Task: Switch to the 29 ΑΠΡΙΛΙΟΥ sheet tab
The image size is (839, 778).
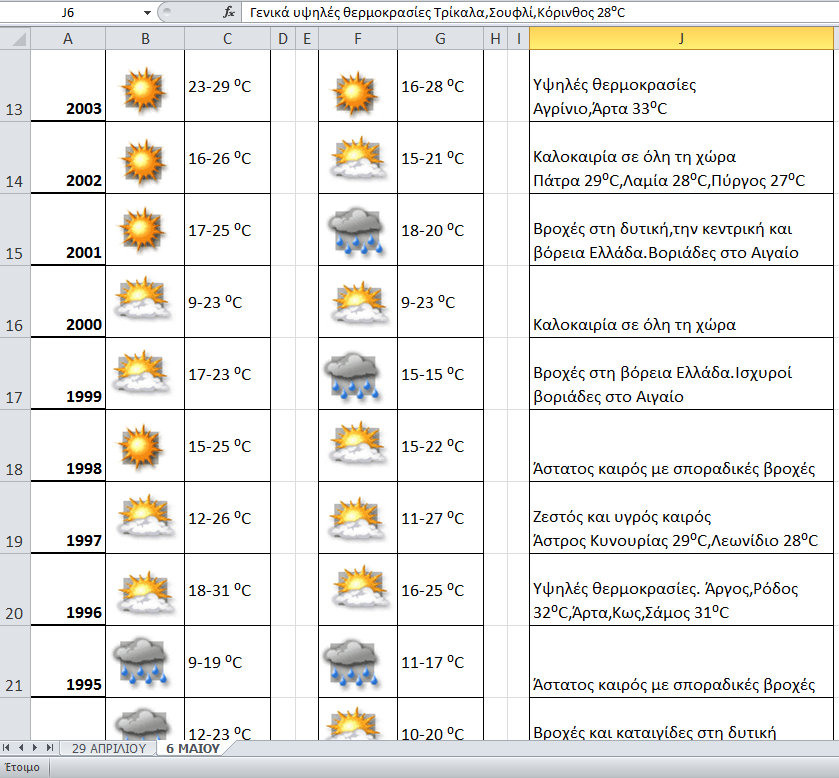Action: pyautogui.click(x=109, y=748)
